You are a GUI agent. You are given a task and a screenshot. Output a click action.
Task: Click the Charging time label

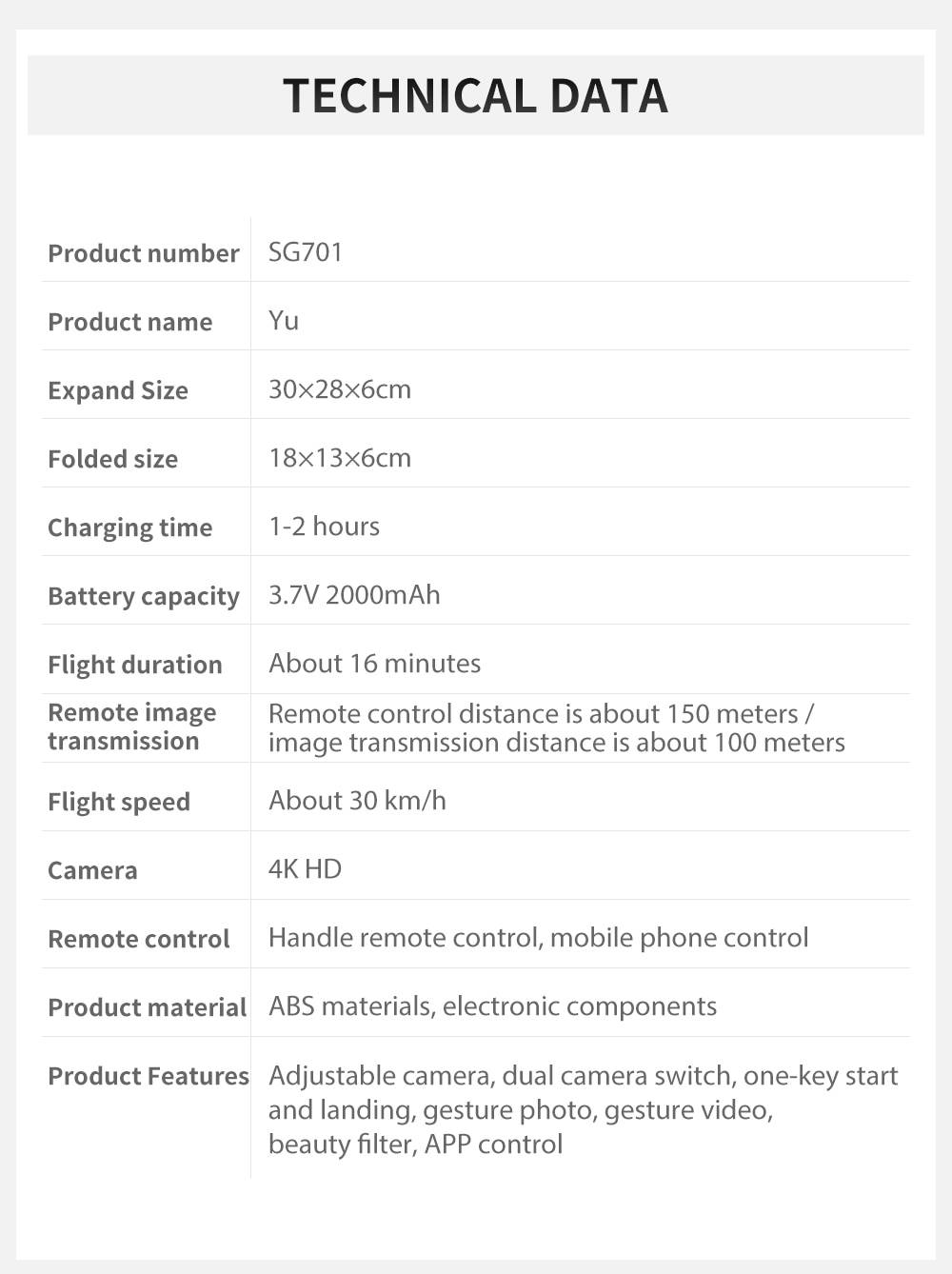tap(130, 528)
